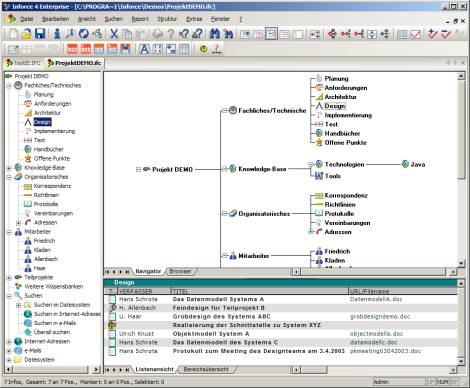This screenshot has height=388, width=470.
Task: Click the Find next binoculars icon
Action: 228,34
